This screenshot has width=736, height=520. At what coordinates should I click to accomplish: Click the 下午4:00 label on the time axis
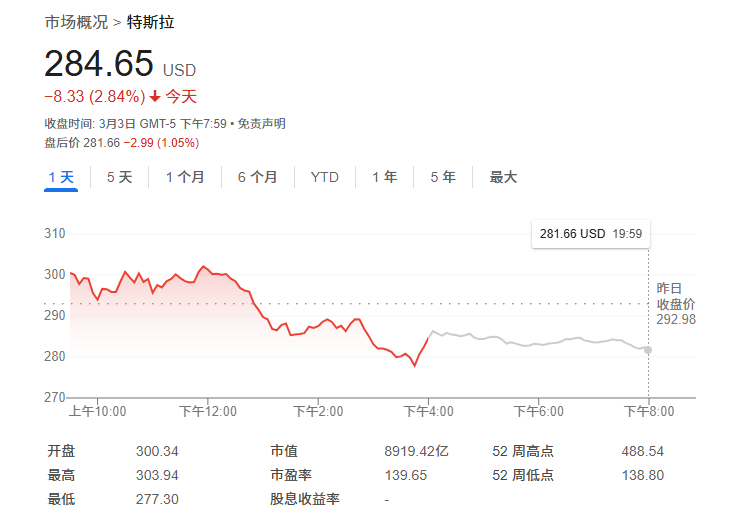coord(428,411)
